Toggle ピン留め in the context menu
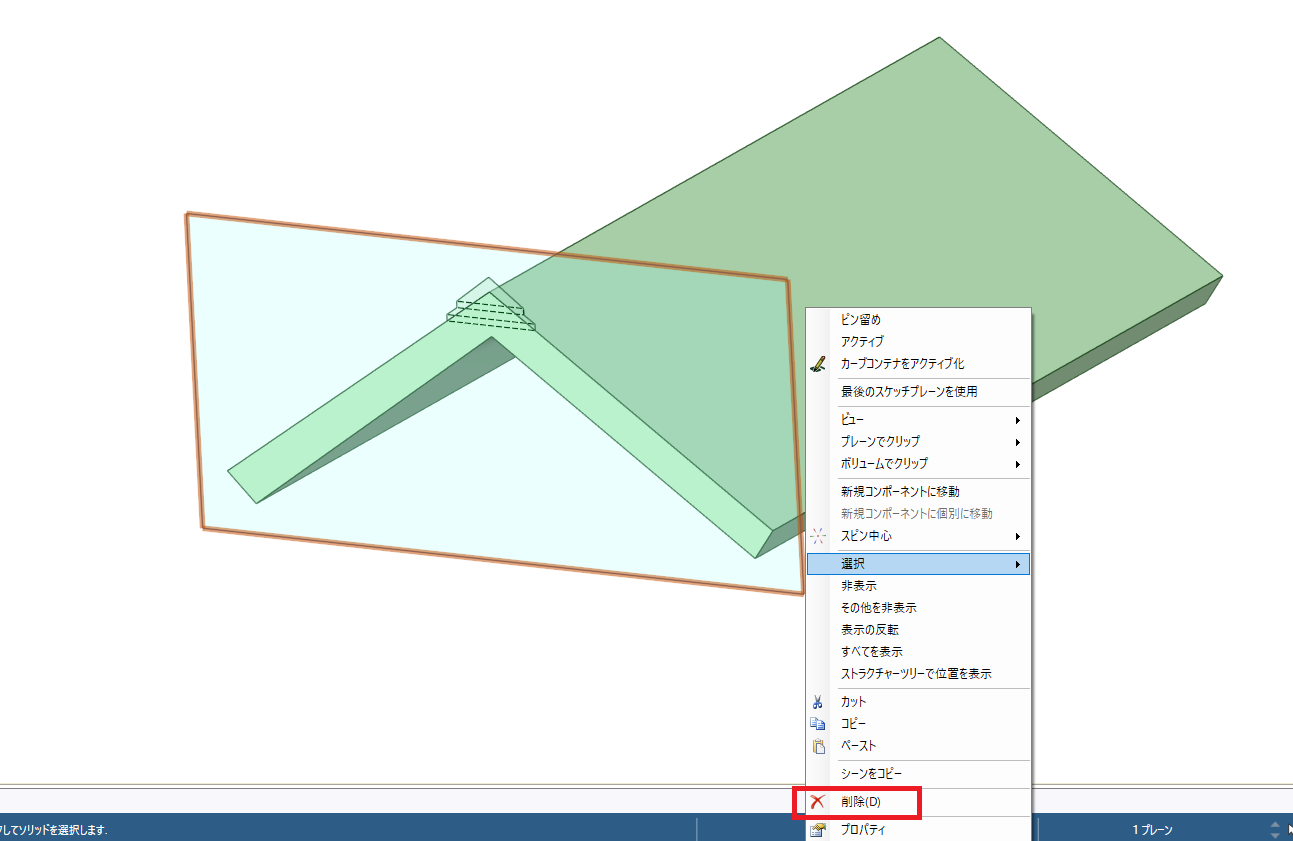Viewport: 1293px width, 841px height. 860,320
